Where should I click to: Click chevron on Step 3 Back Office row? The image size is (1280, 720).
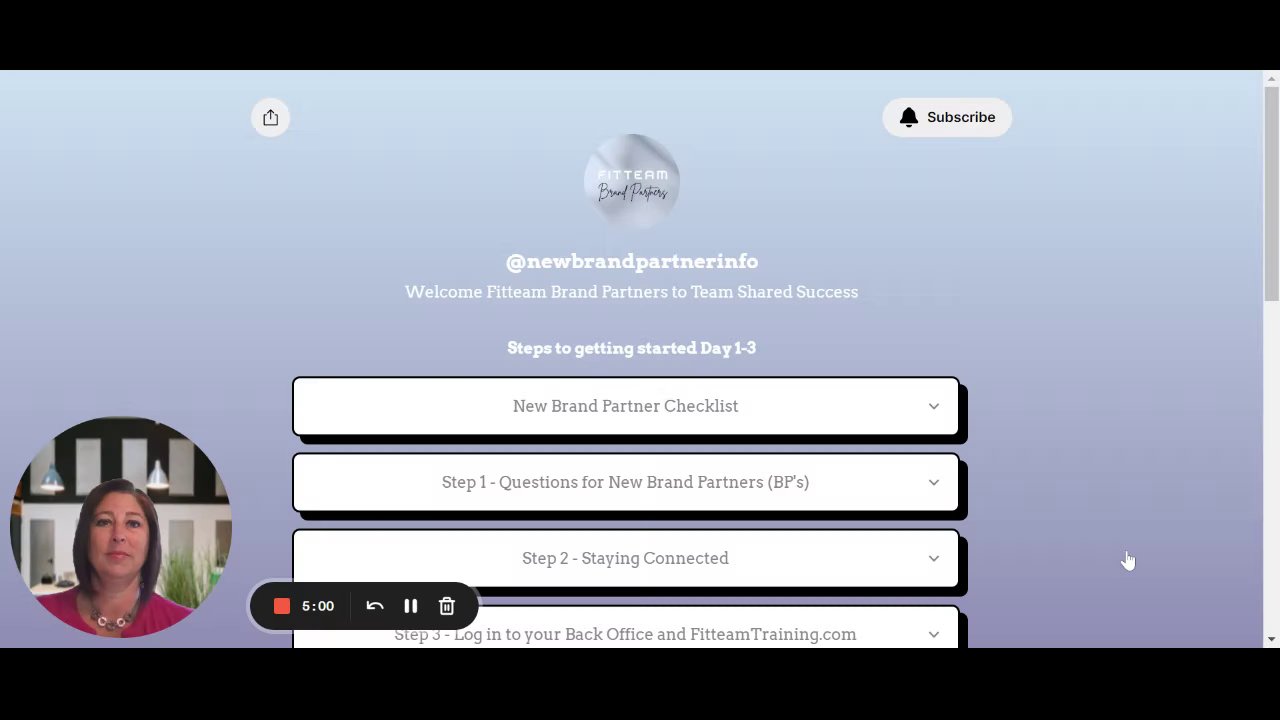tap(934, 634)
